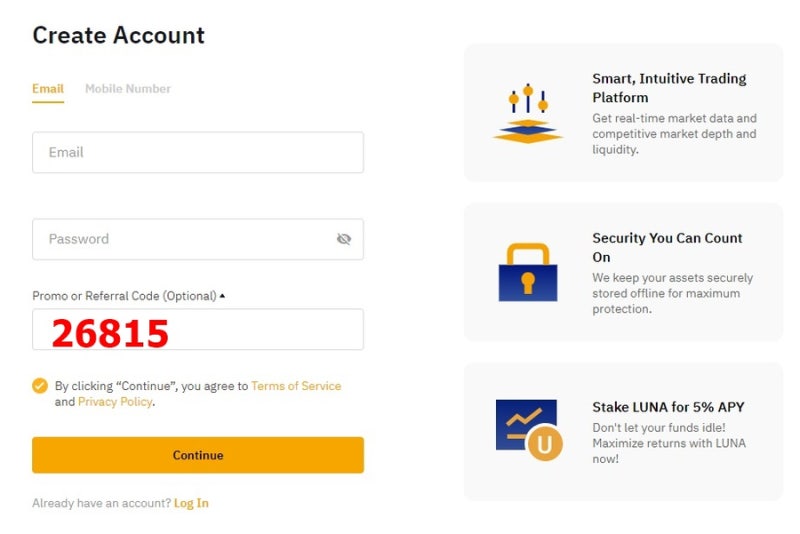Open the Privacy Policy link
The height and width of the screenshot is (534, 800).
115,402
